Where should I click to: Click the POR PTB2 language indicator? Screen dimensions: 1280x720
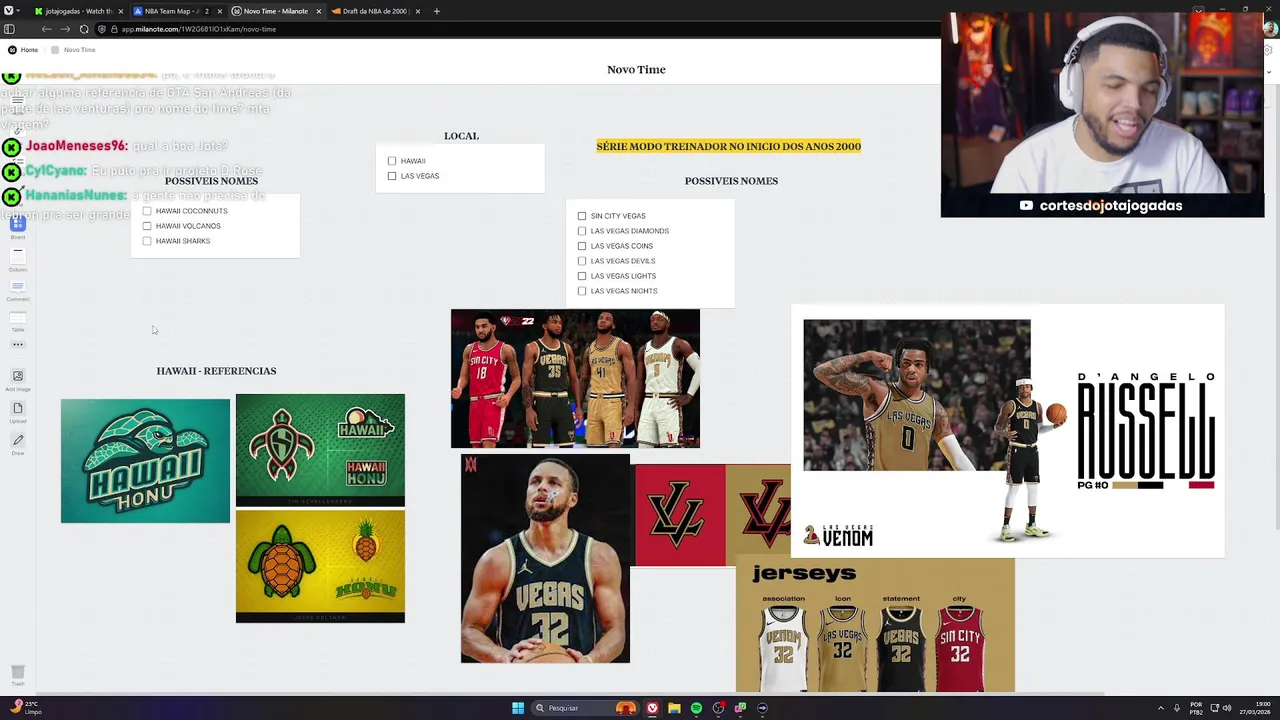tap(1196, 708)
